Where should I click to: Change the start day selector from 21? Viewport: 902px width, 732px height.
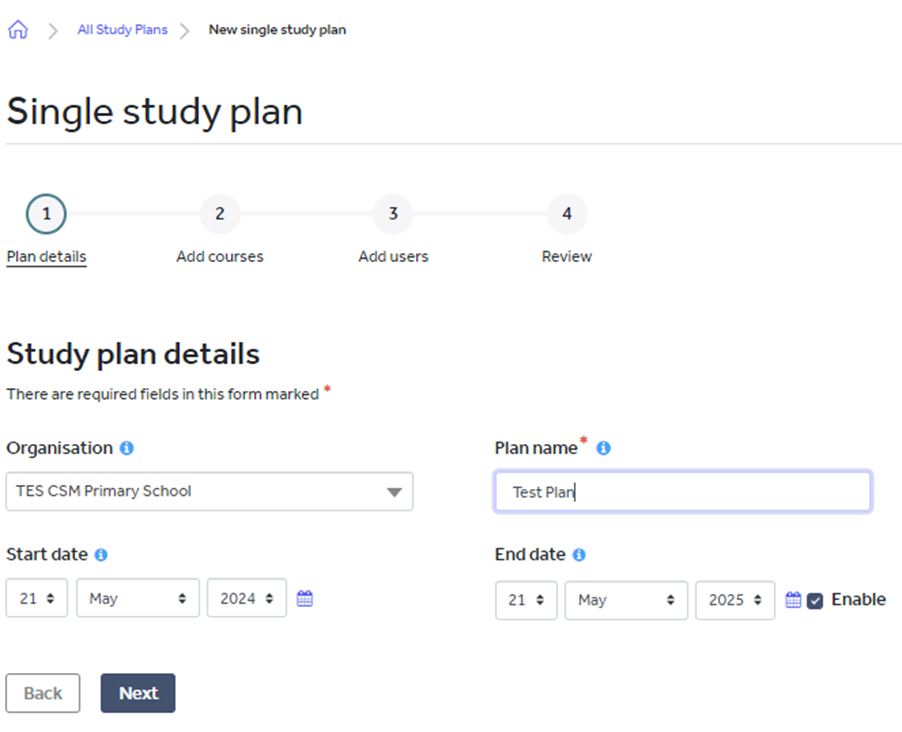pos(36,597)
